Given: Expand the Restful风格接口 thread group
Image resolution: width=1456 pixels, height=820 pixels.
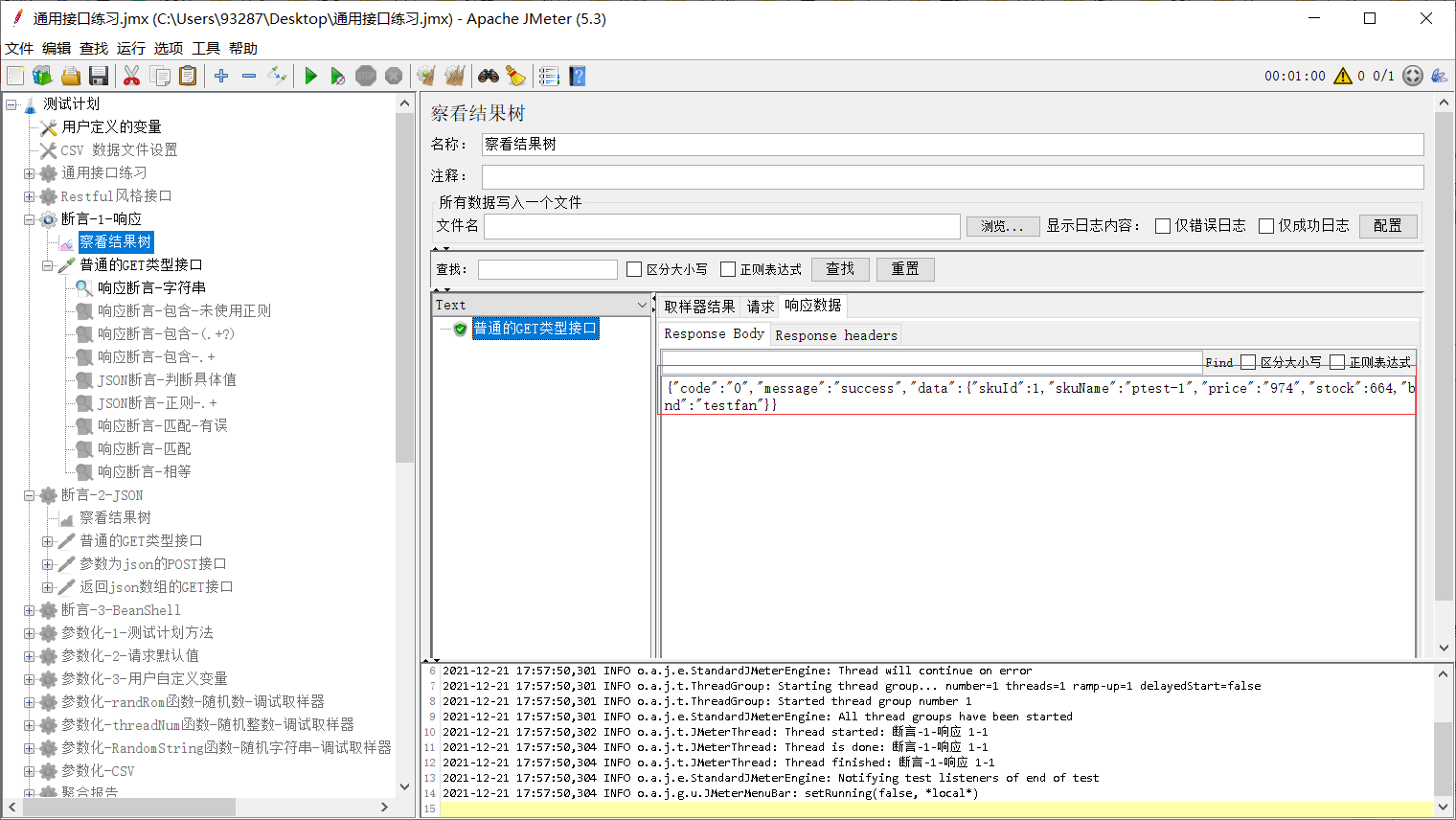Looking at the screenshot, I should click(x=30, y=196).
